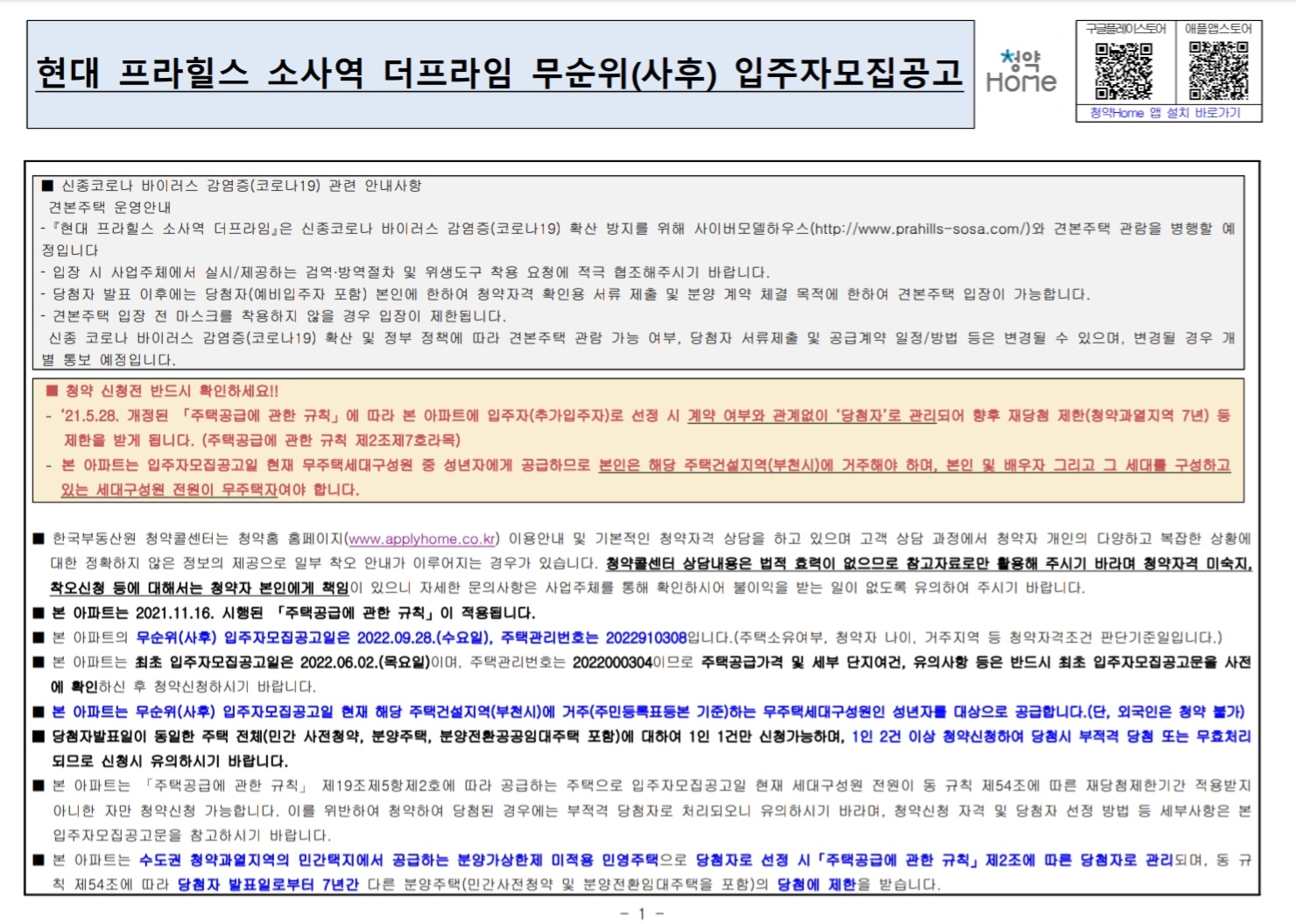The height and width of the screenshot is (924, 1296).
Task: Click the blue text 당첨자 발표일로부터 7년간
Action: click(x=268, y=885)
